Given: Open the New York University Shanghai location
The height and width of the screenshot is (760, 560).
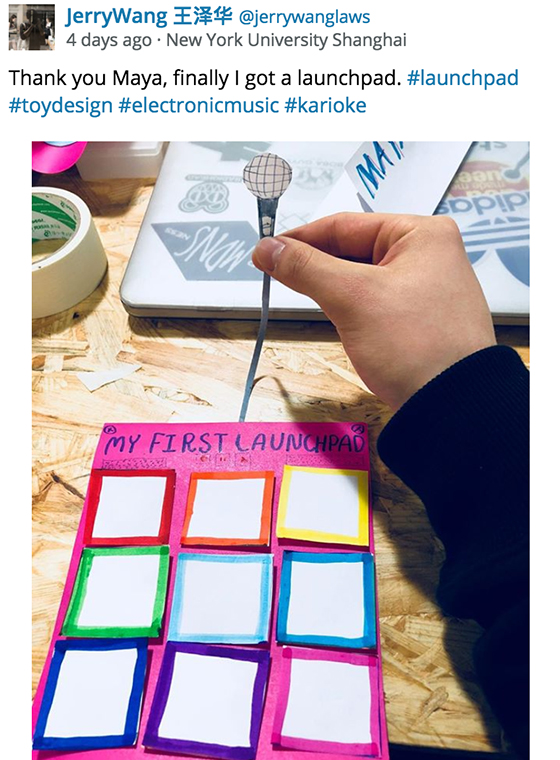Looking at the screenshot, I should [286, 40].
